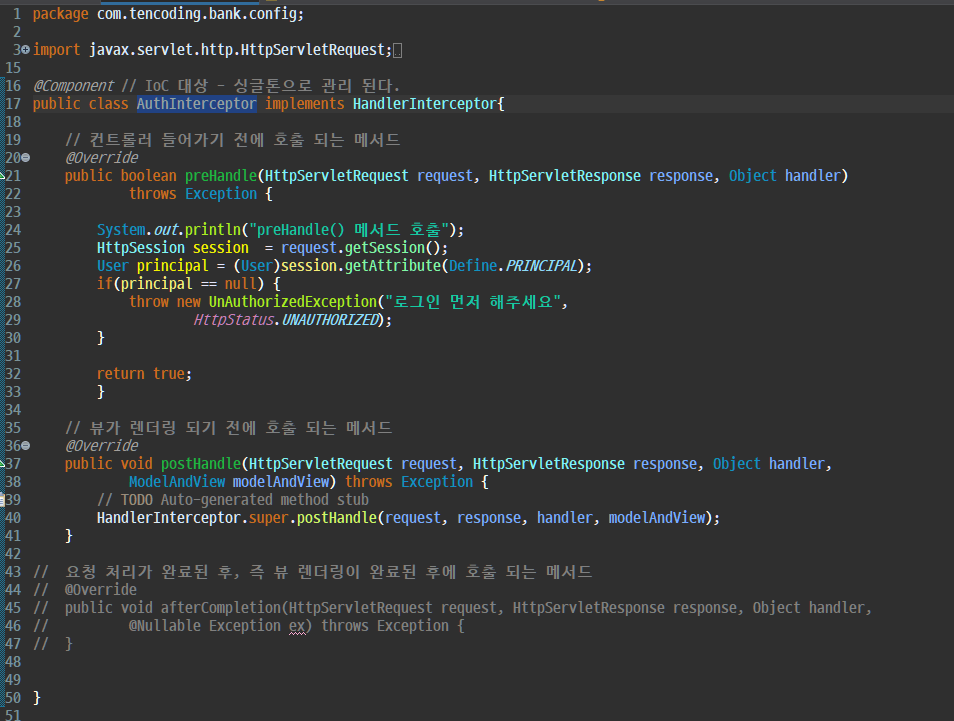Click the Define class reference
The image size is (954, 721).
point(473,266)
